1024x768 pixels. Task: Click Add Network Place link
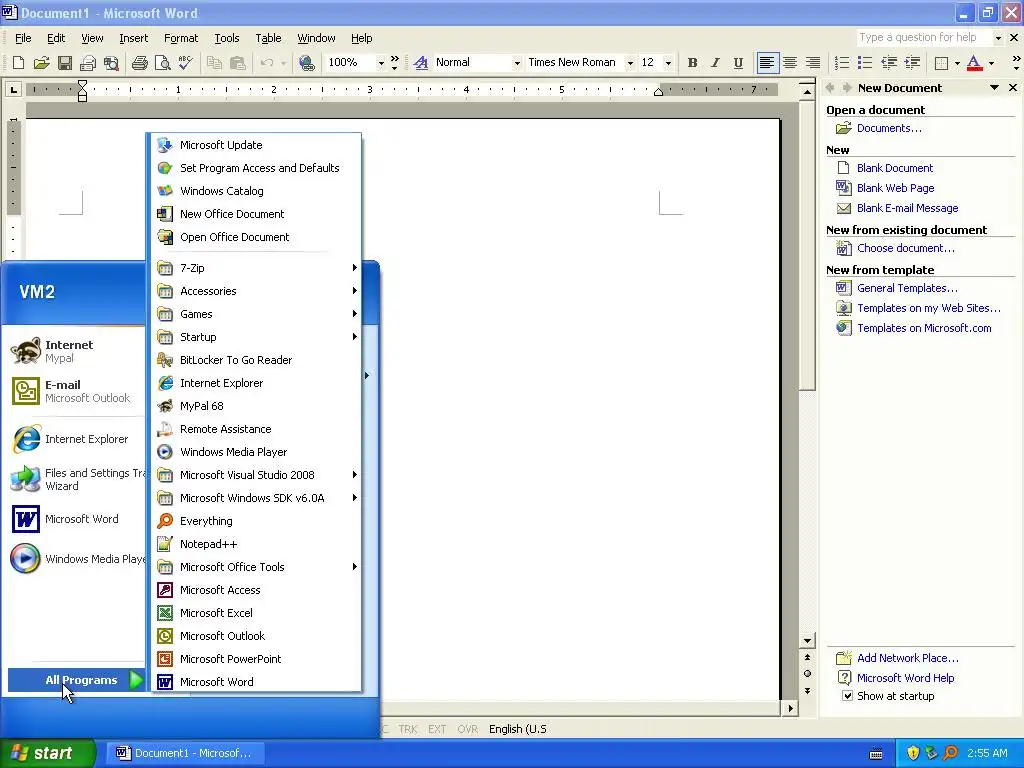point(908,658)
